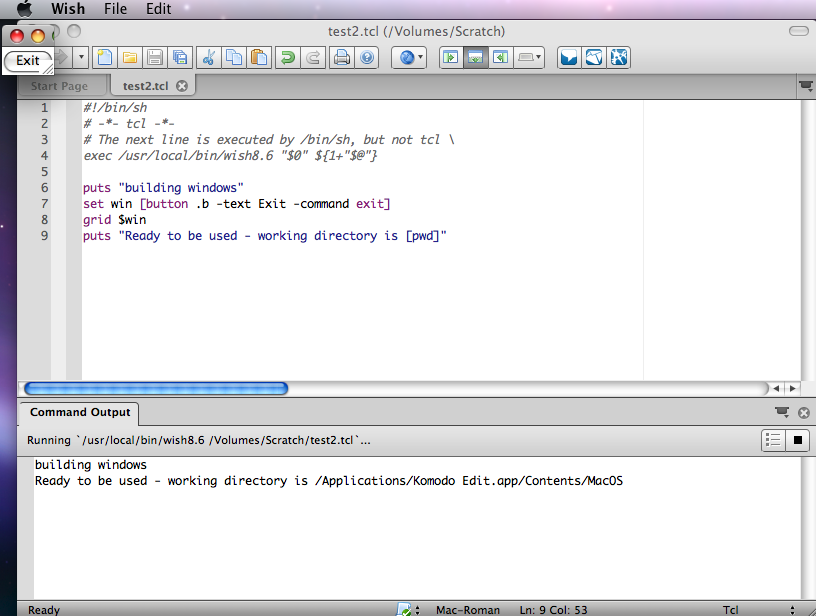The height and width of the screenshot is (616, 816).
Task: Click the Cut scissors icon
Action: click(208, 58)
